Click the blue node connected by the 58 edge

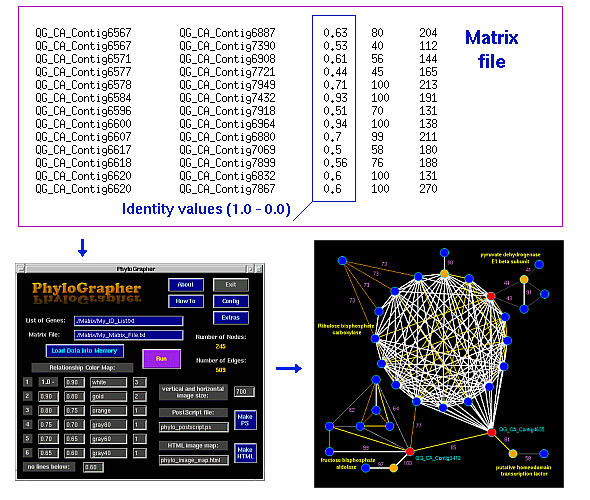(544, 454)
